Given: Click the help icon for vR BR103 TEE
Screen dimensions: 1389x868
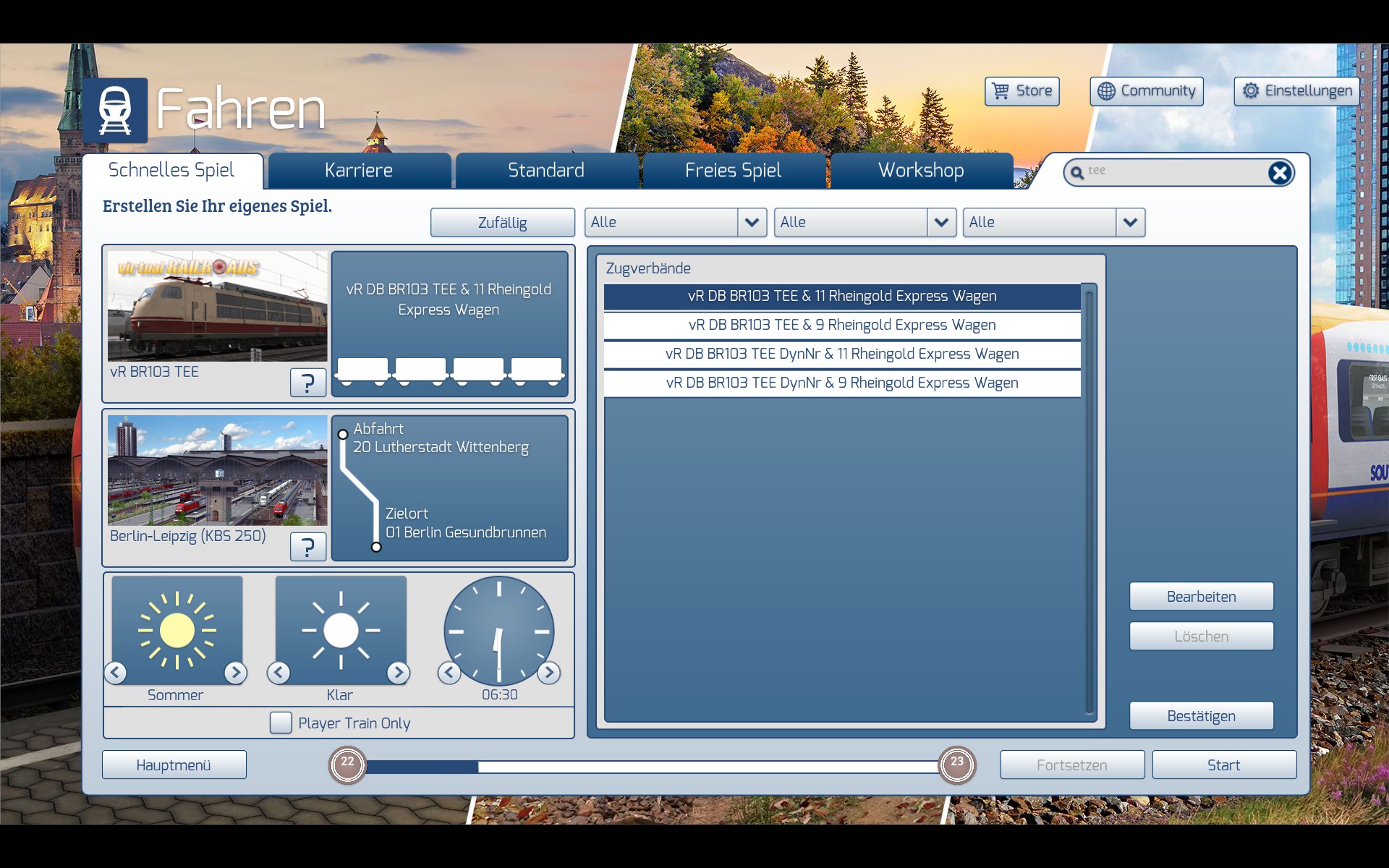Looking at the screenshot, I should click(307, 382).
